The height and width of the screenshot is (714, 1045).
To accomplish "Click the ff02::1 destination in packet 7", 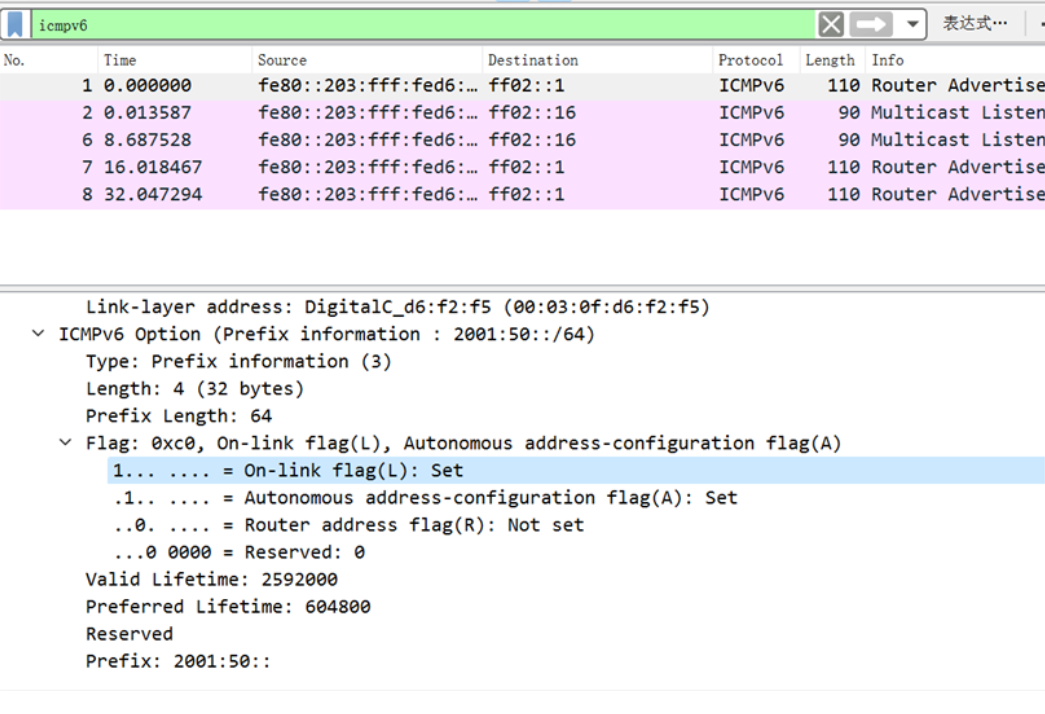I will 526,167.
